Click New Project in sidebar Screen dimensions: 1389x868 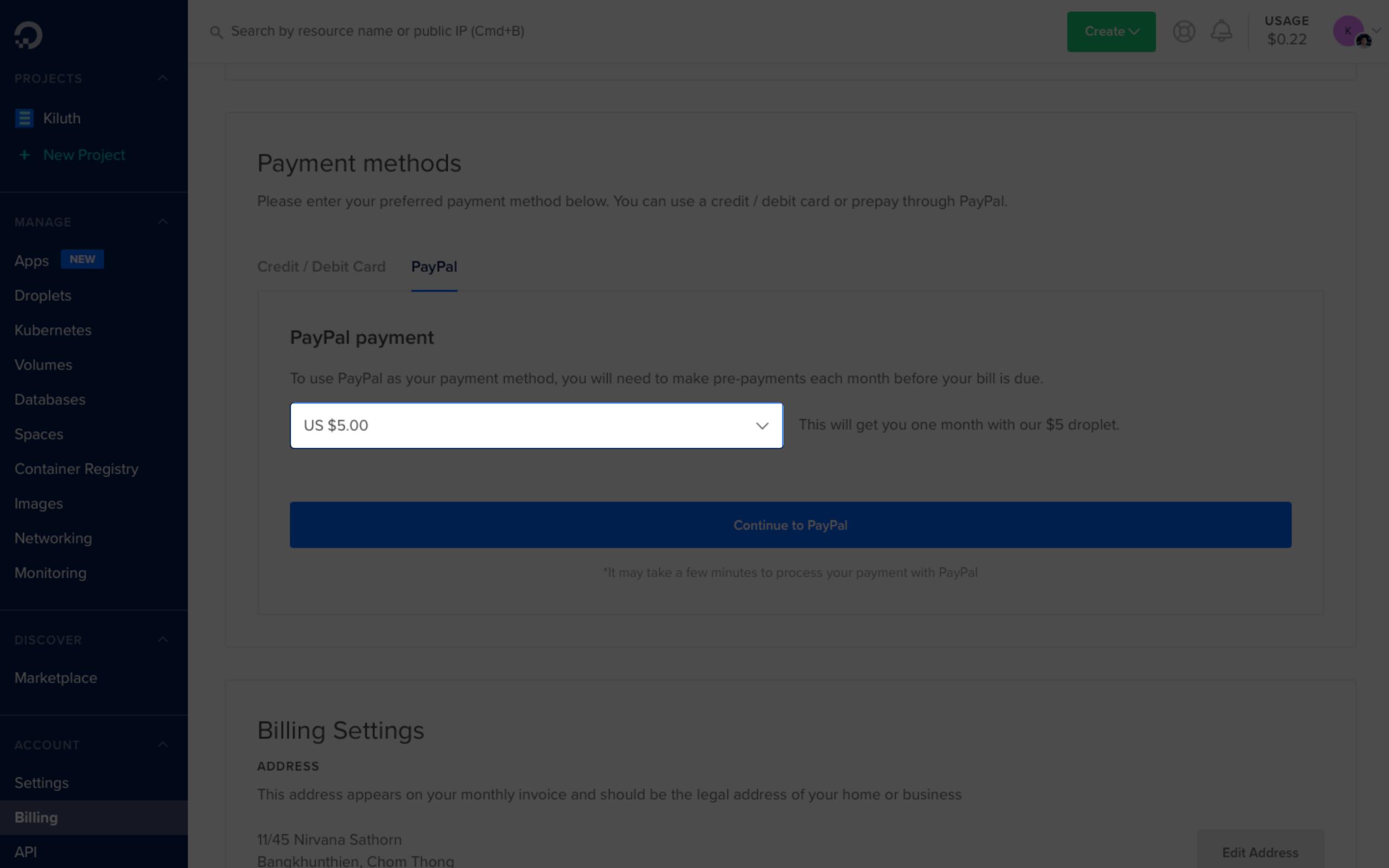tap(83, 155)
